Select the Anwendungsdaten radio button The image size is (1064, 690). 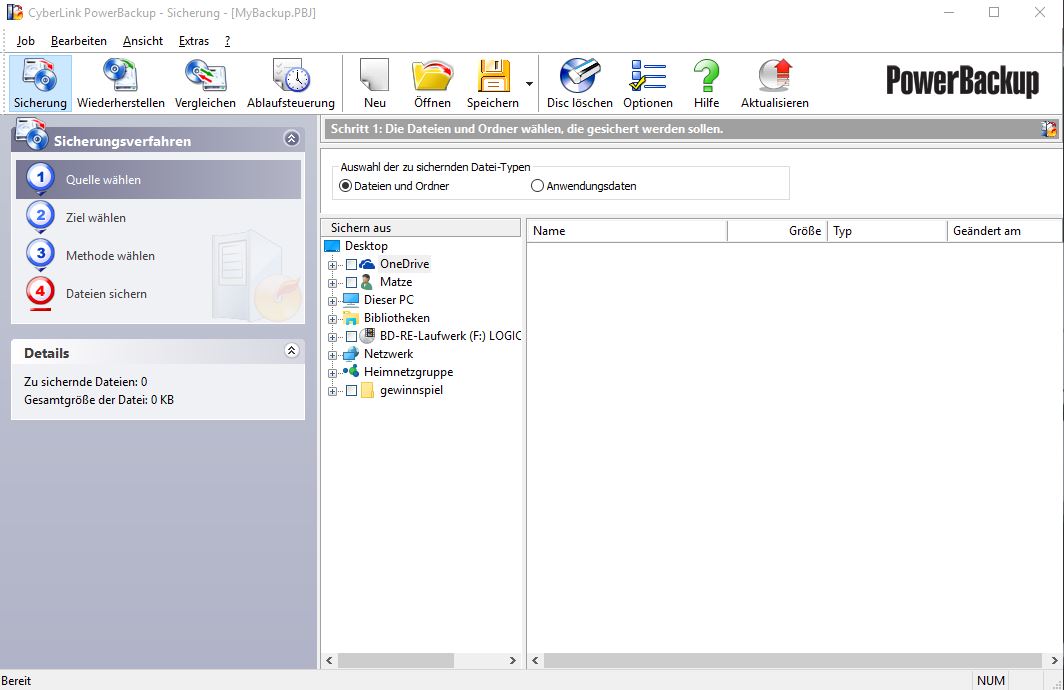click(x=537, y=186)
